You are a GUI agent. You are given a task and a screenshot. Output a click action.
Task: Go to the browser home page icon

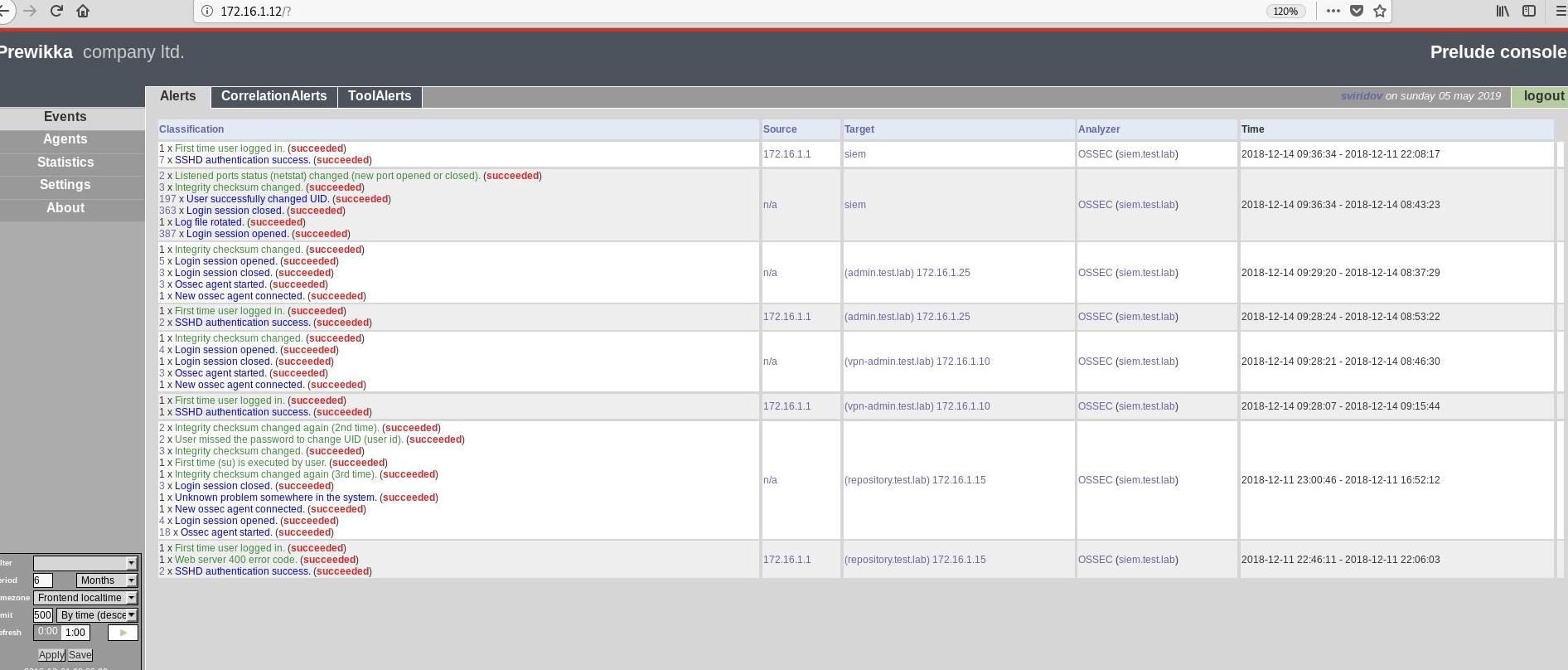click(83, 11)
